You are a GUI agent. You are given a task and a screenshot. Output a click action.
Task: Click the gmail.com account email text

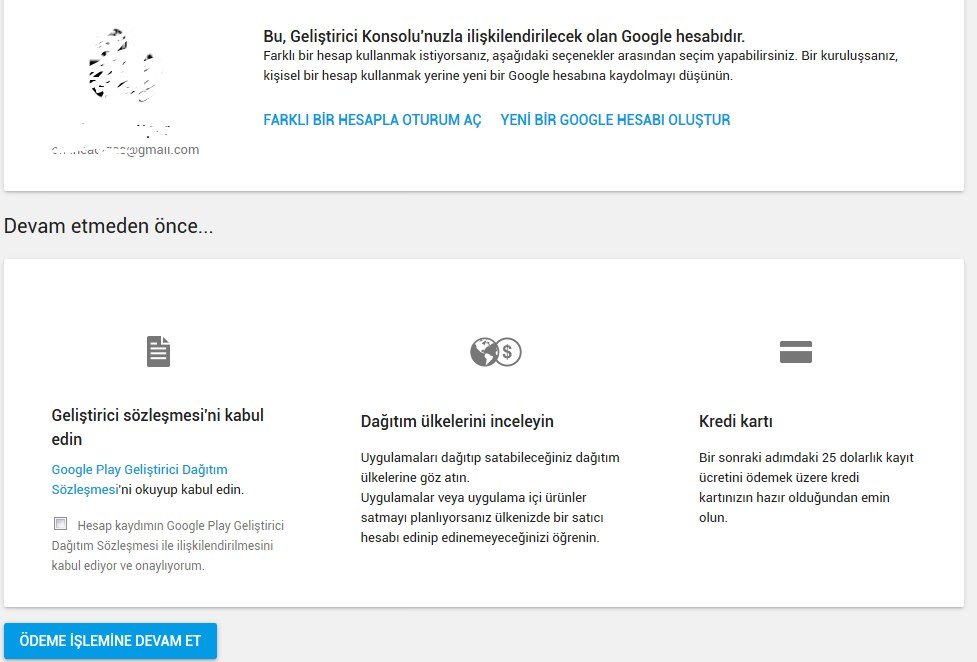[x=125, y=150]
